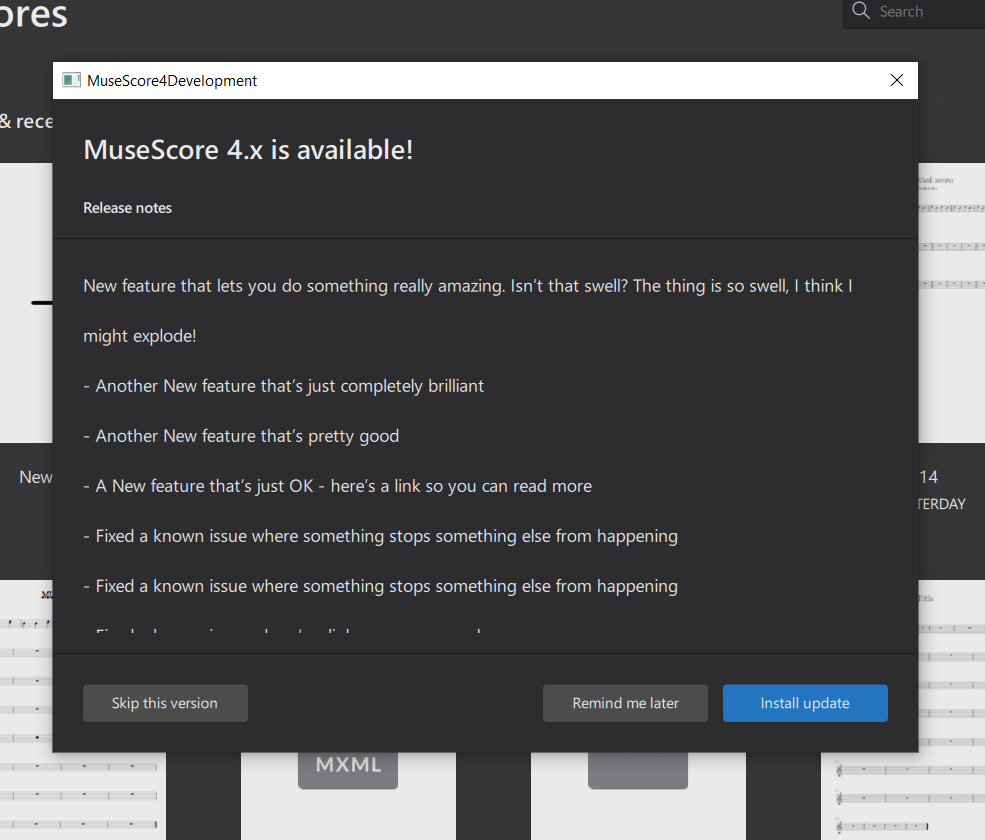Click the Install update button
The image size is (985, 840).
(x=805, y=703)
